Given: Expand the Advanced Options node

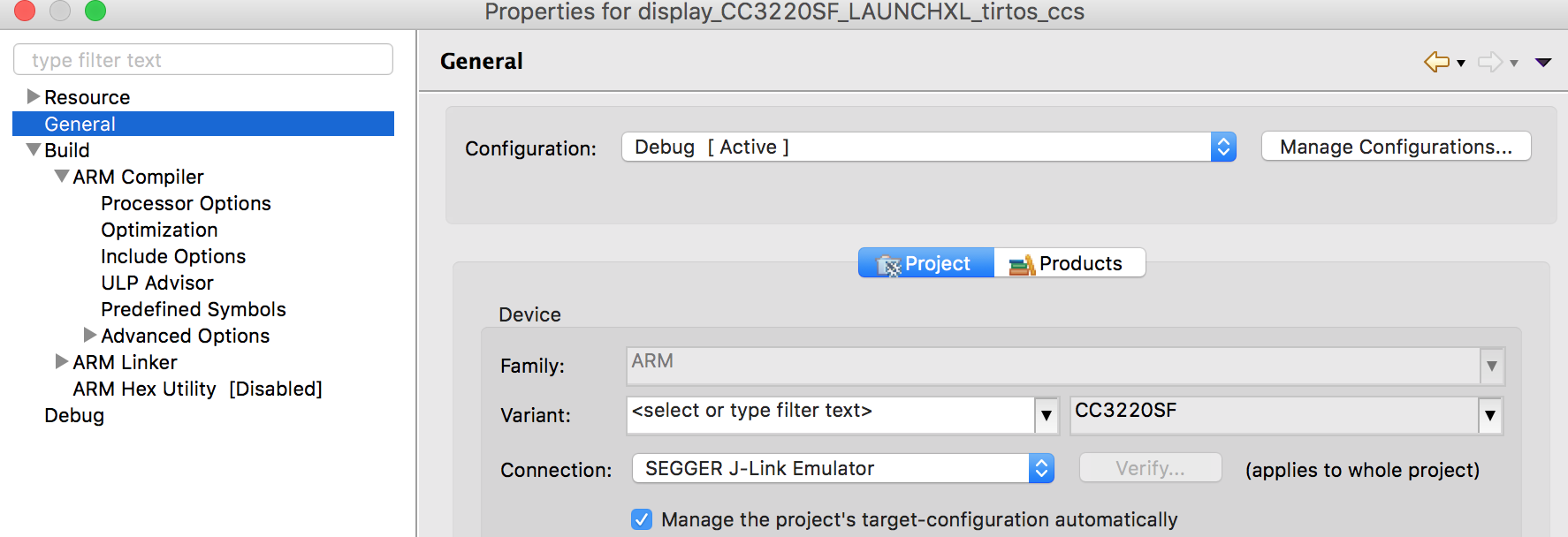Looking at the screenshot, I should (x=90, y=335).
